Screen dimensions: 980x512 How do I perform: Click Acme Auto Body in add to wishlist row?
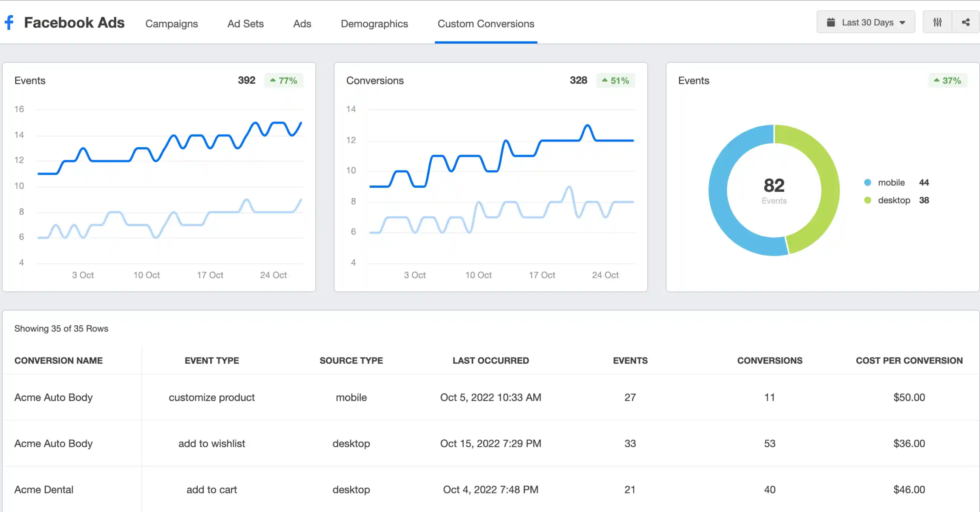click(54, 444)
